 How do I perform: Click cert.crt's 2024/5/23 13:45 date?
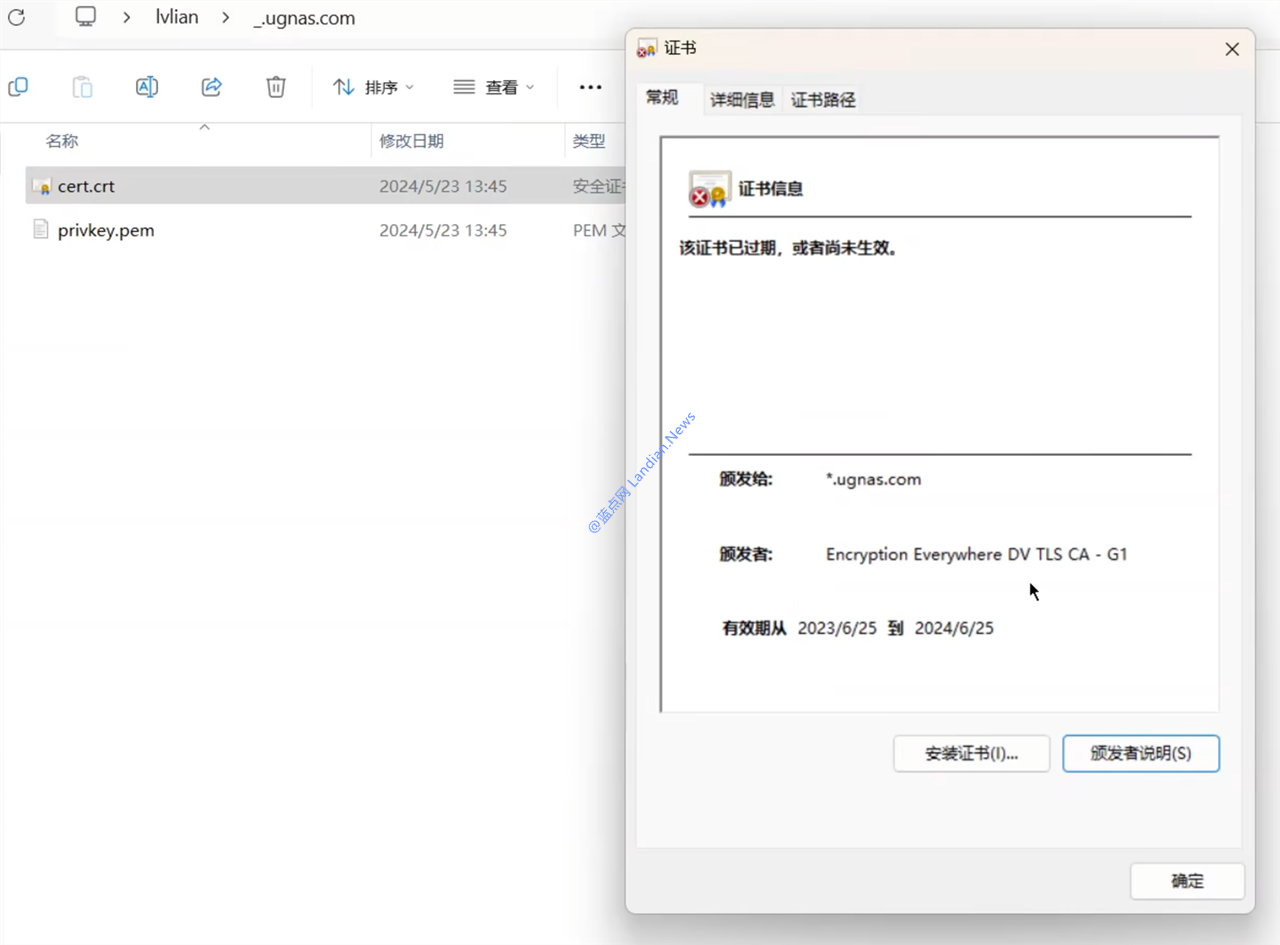443,186
